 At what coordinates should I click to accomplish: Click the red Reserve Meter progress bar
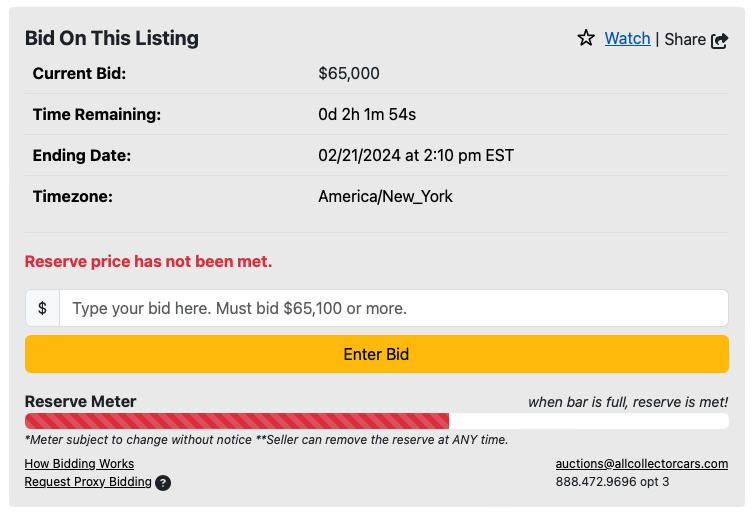(237, 421)
